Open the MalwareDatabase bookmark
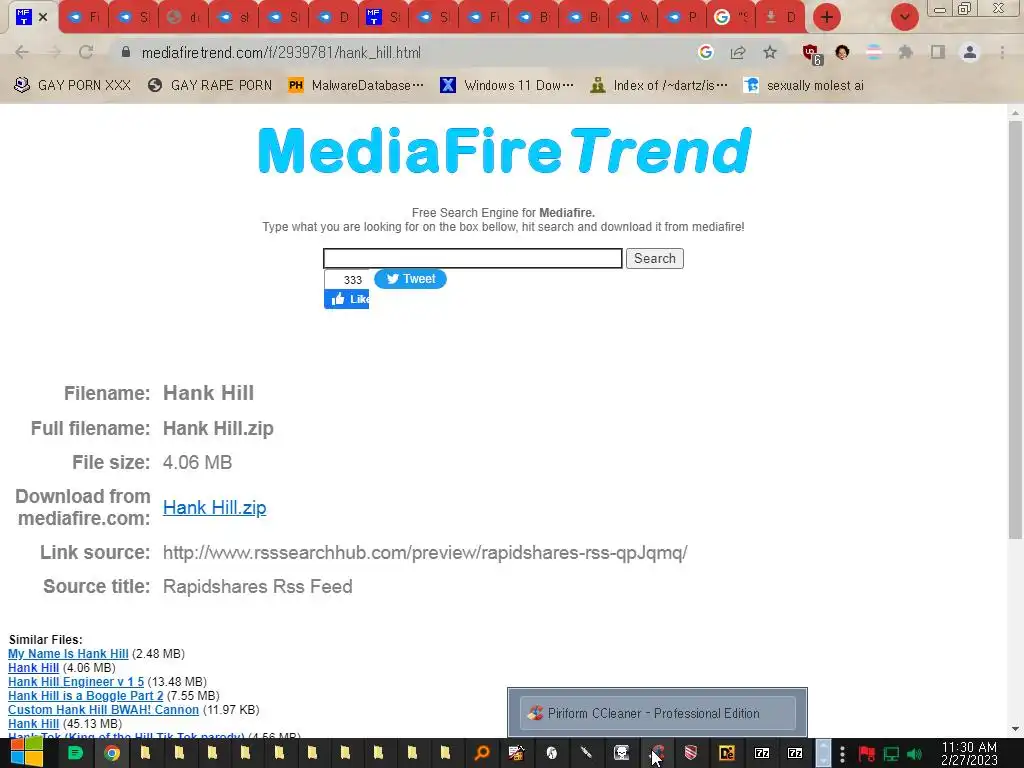This screenshot has width=1024, height=768. coord(356,86)
